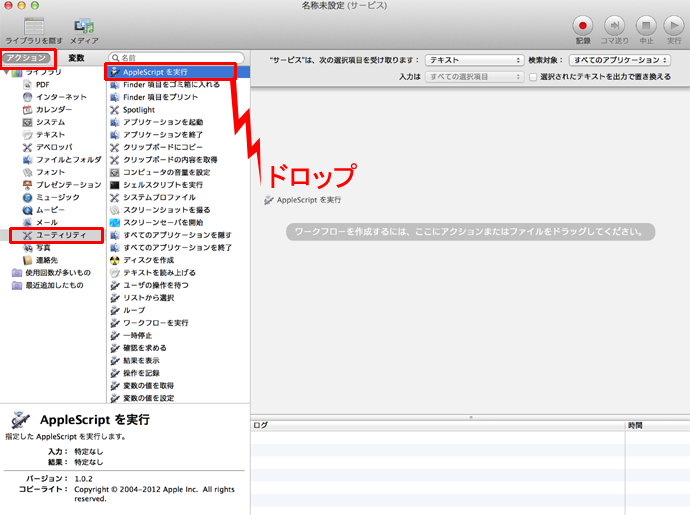Run the workflow with 実行 button
690x515 pixels.
674,26
